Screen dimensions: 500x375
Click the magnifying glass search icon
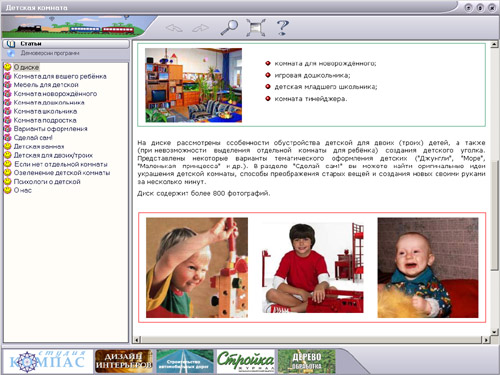tap(229, 27)
